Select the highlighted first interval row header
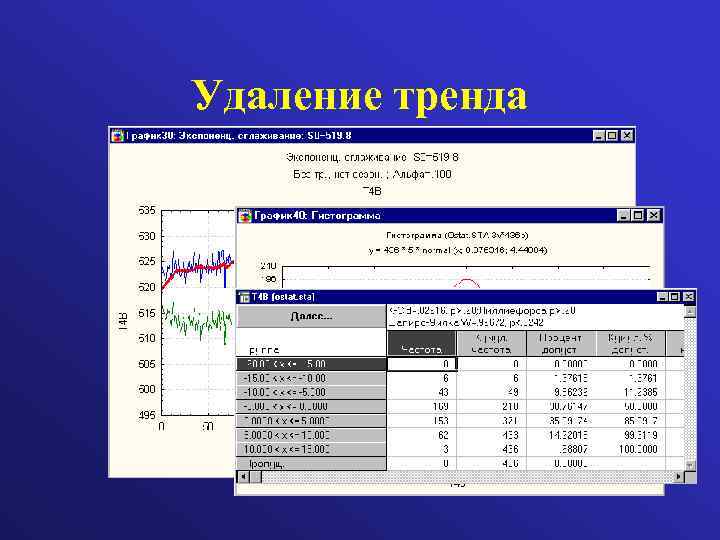Image resolution: width=720 pixels, height=540 pixels. tap(311, 364)
